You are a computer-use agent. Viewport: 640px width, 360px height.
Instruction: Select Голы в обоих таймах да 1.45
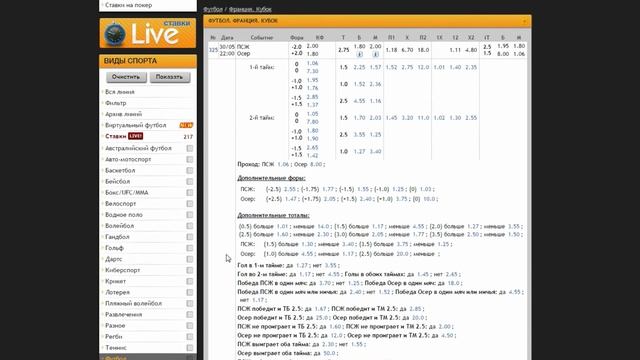click(423, 274)
